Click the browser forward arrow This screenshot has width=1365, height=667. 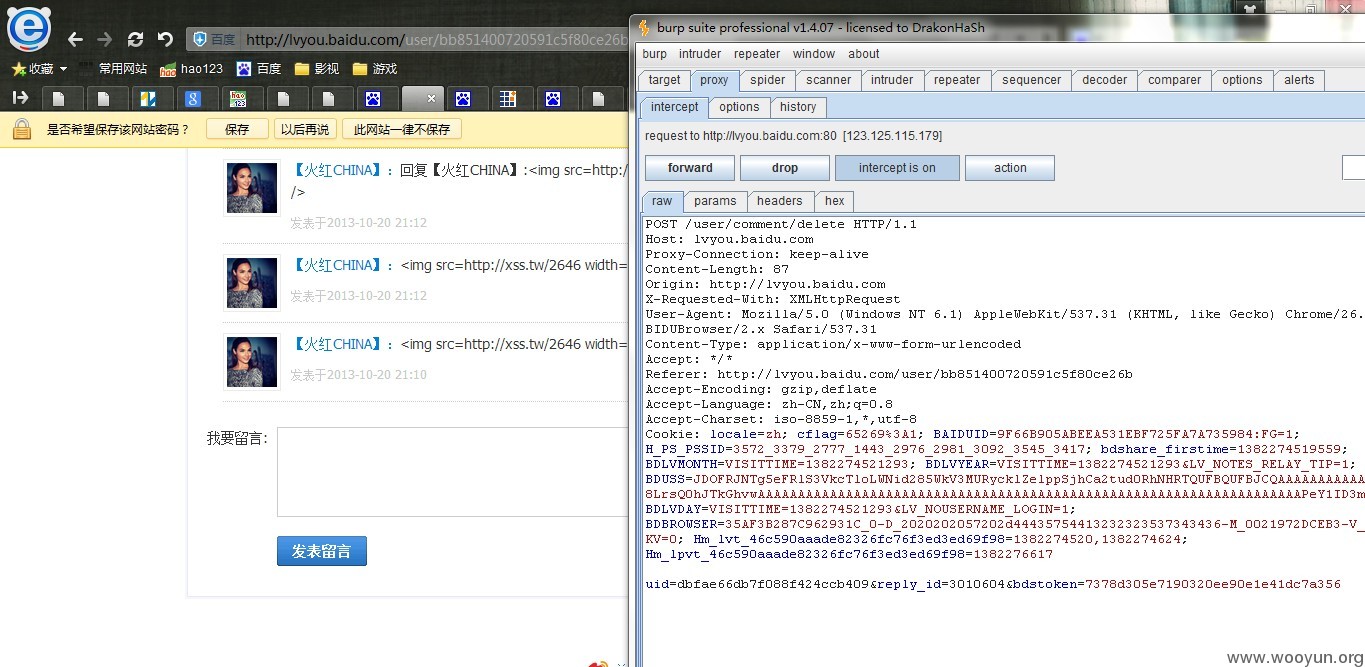pyautogui.click(x=105, y=40)
